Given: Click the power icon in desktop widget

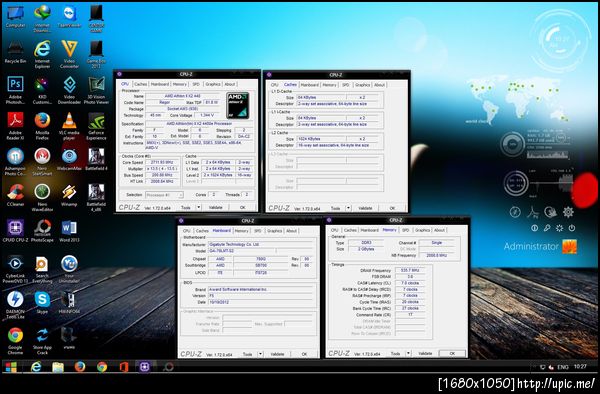Looking at the screenshot, I should (x=572, y=228).
